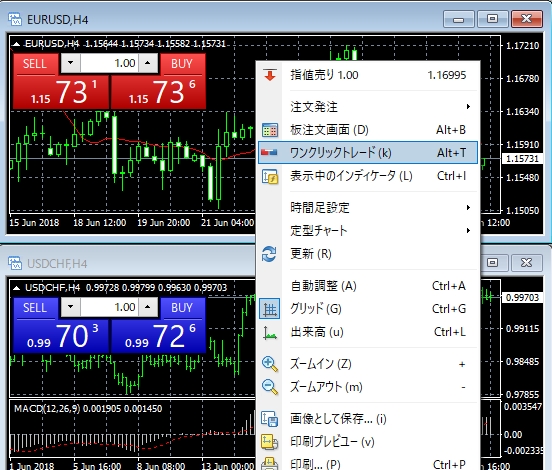
Task: Collapse EURUSD one-click panel triangle
Action: point(16,44)
